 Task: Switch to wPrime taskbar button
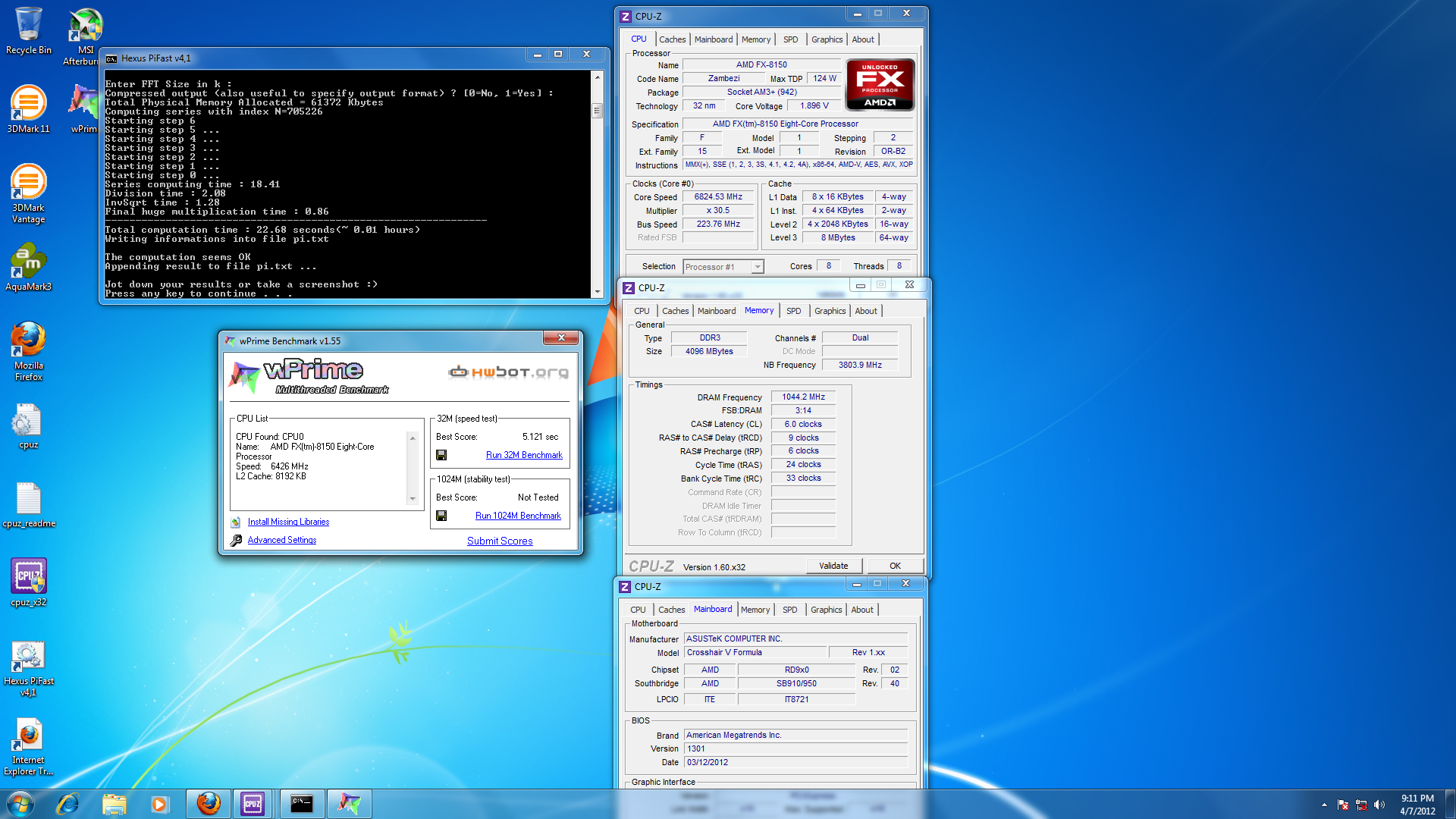(349, 804)
